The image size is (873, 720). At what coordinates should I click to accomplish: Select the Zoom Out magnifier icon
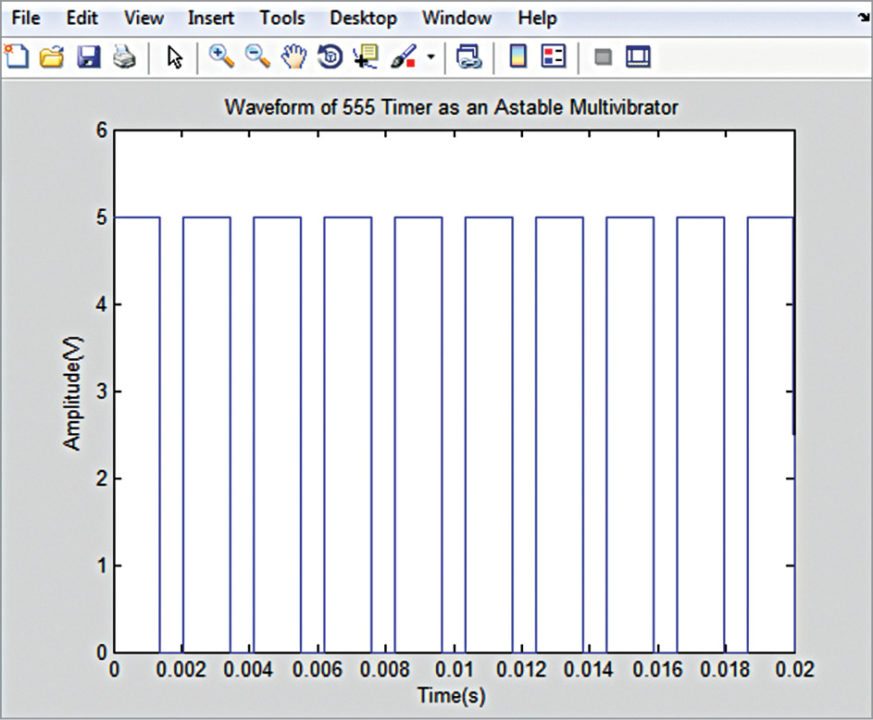258,57
